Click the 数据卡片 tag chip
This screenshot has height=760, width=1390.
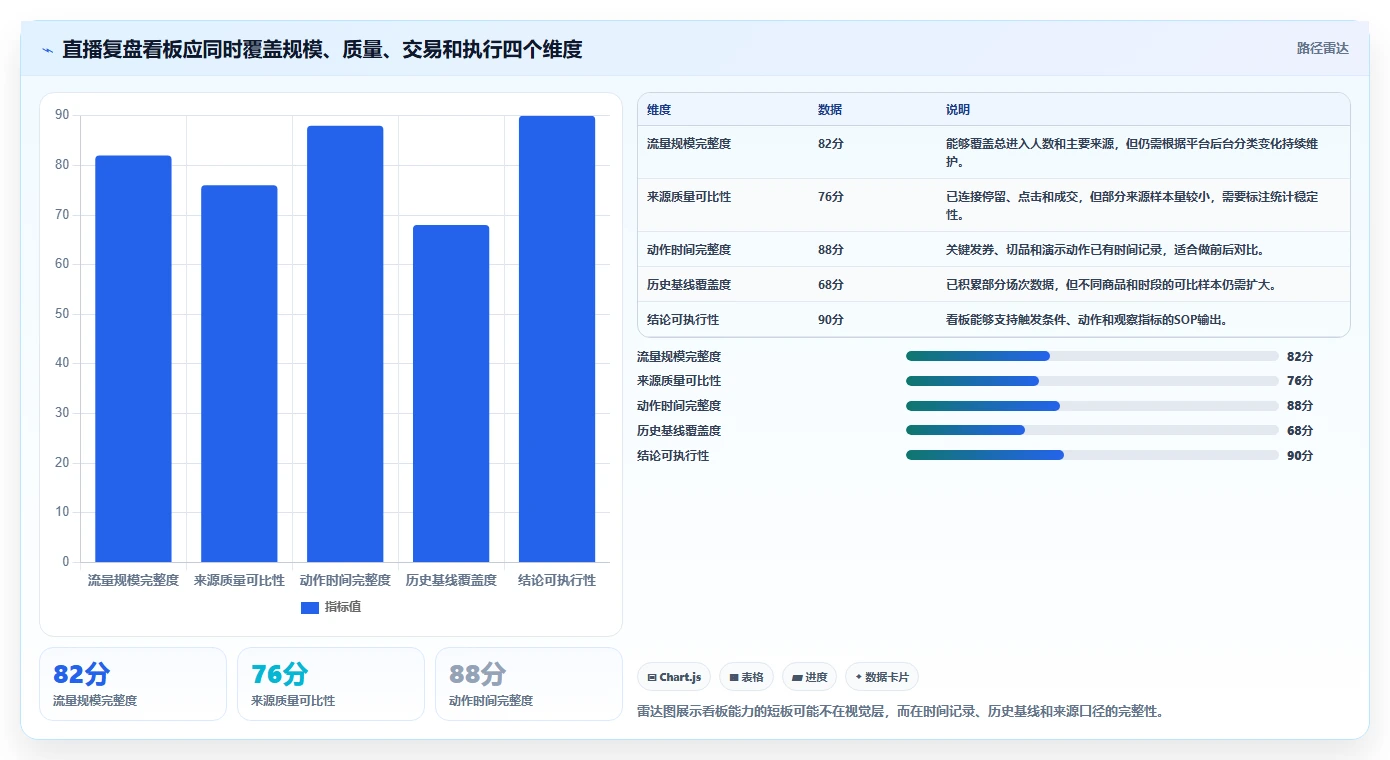881,677
